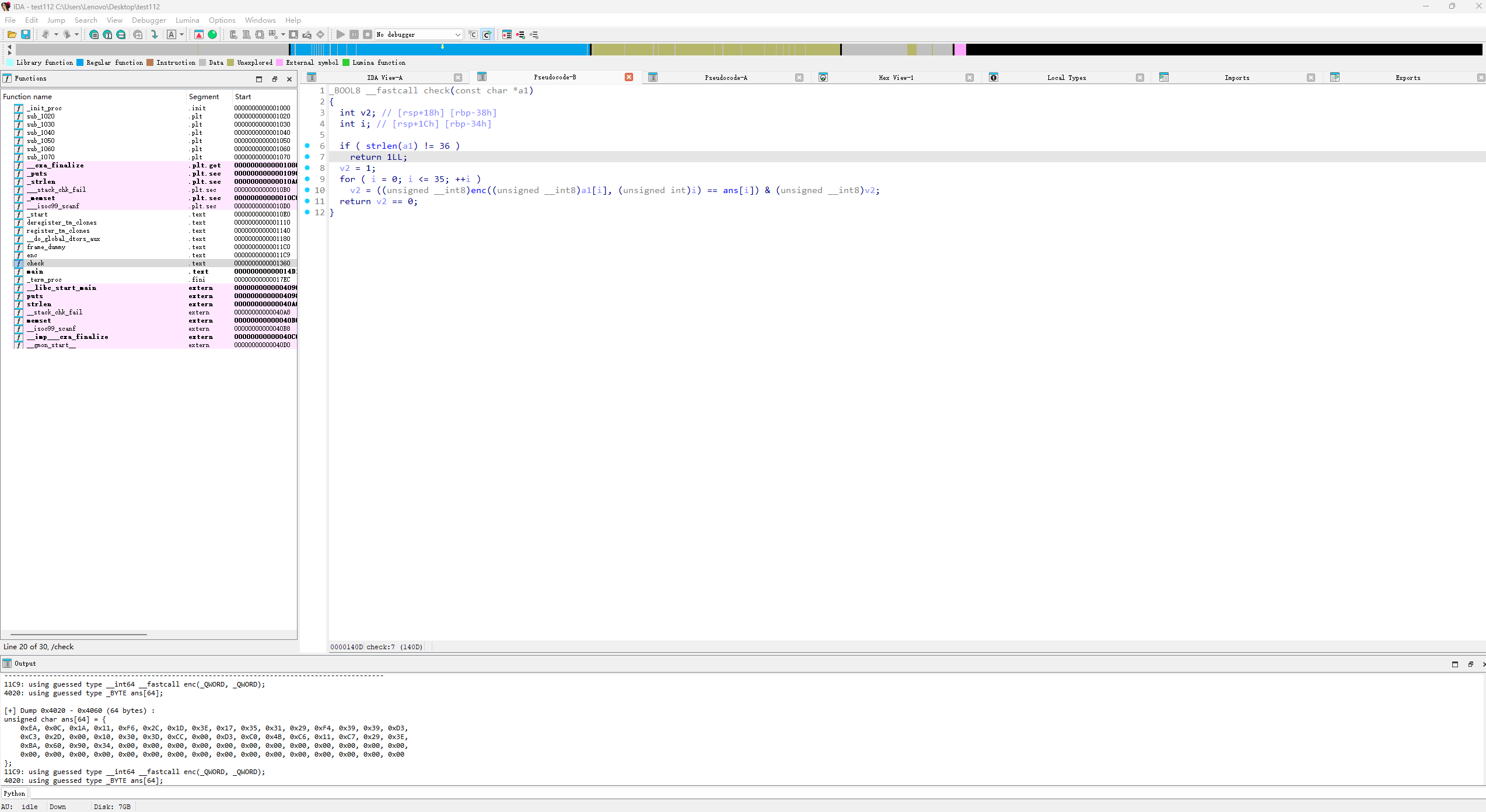The width and height of the screenshot is (1486, 812).
Task: Switch to the Hex View-1 tab
Action: point(896,78)
